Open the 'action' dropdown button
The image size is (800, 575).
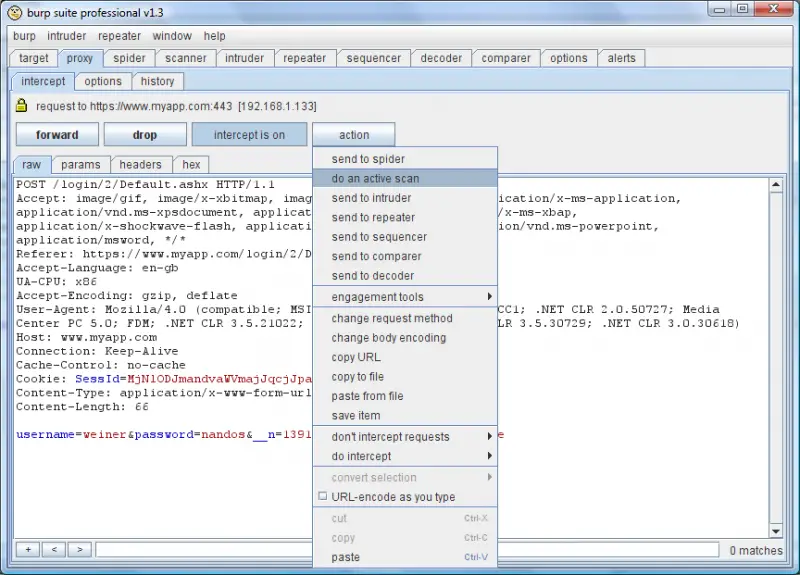(x=354, y=135)
